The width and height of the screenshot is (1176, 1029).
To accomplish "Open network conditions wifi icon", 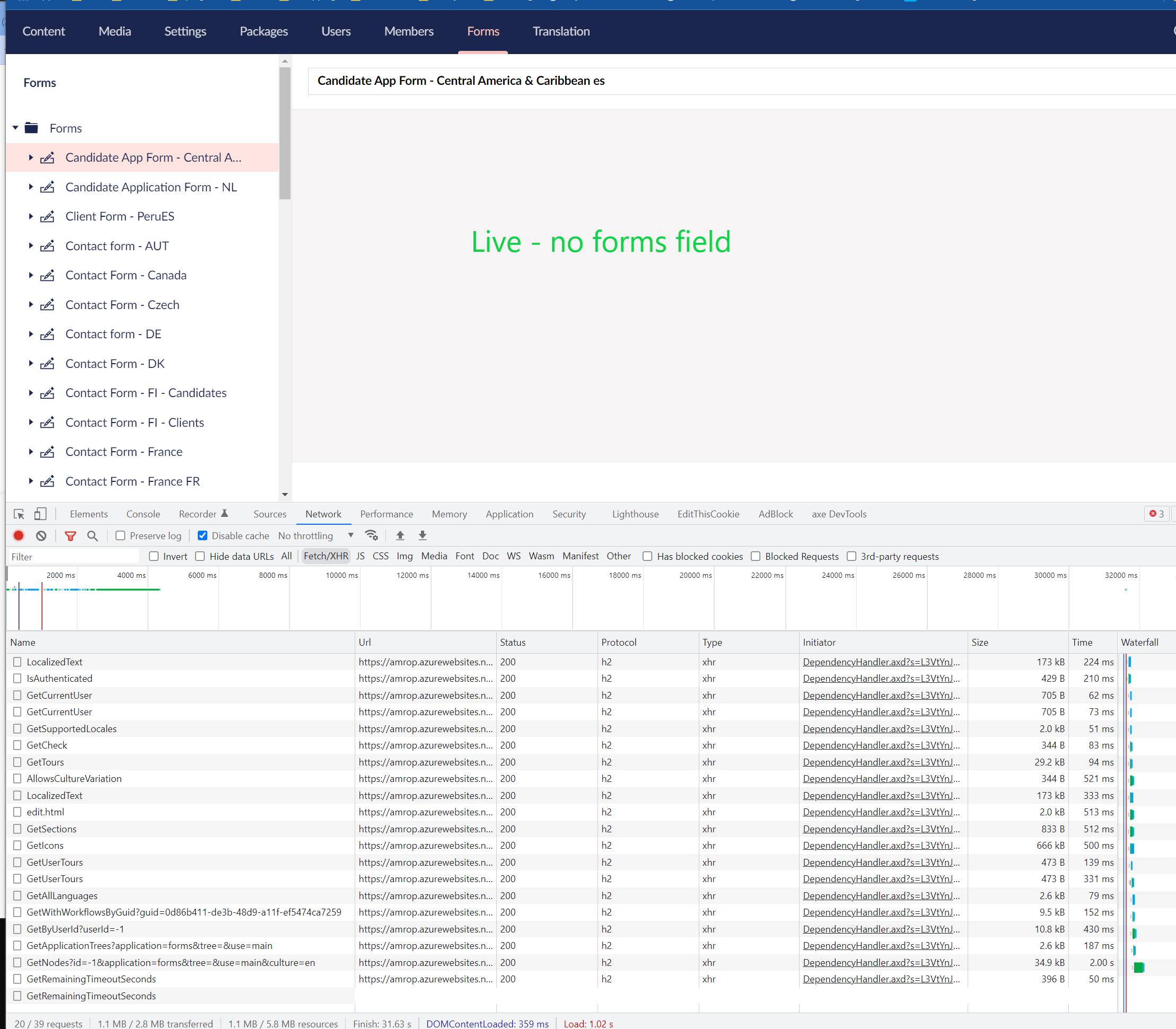I will (372, 536).
